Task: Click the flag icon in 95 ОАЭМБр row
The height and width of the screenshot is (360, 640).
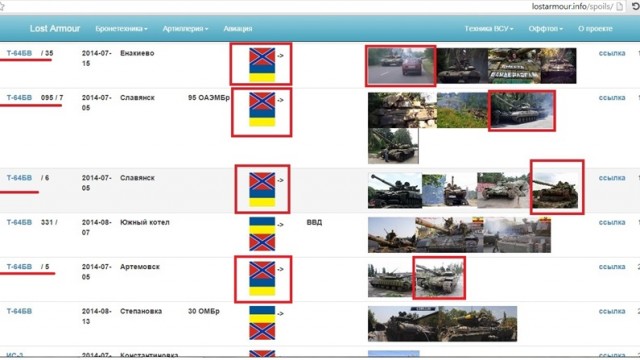Action: tap(262, 110)
